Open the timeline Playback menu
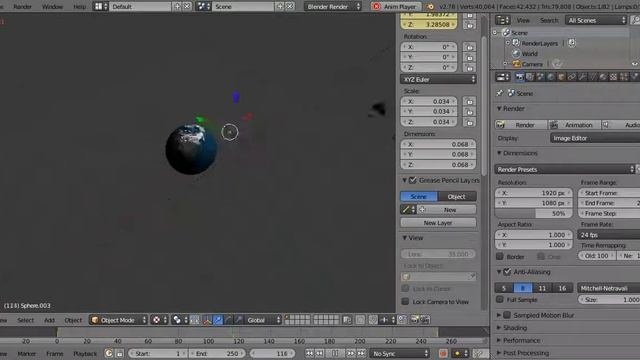The width and height of the screenshot is (640, 360). pyautogui.click(x=85, y=353)
